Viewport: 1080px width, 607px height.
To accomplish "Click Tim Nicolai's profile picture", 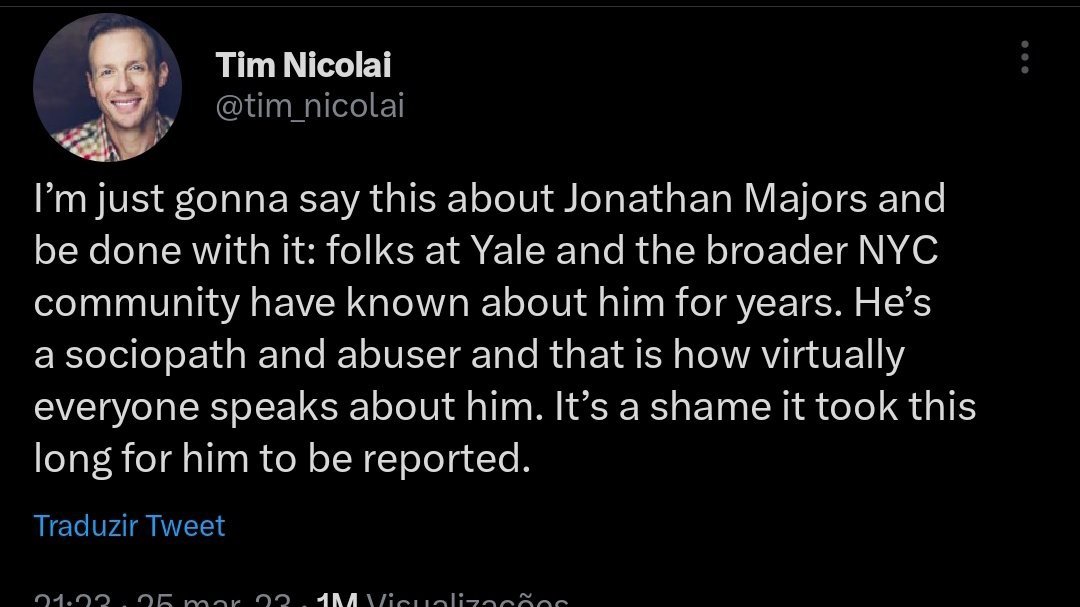I will 108,88.
